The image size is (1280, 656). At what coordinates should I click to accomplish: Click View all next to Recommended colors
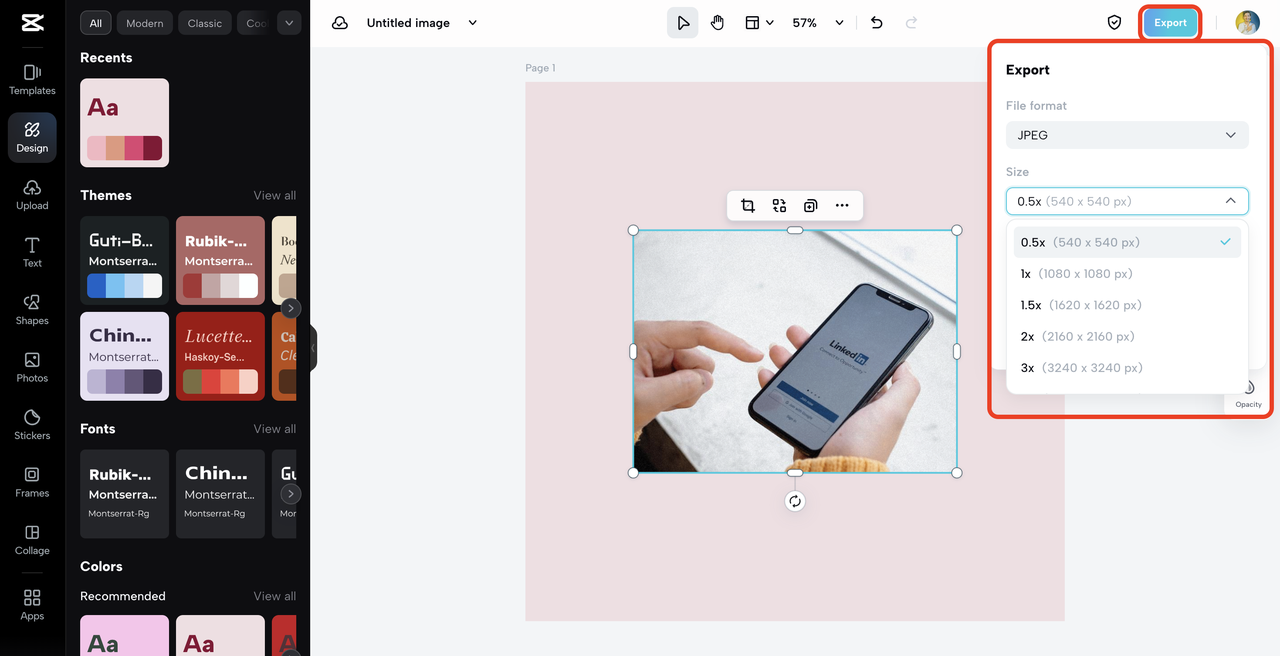[x=275, y=596]
